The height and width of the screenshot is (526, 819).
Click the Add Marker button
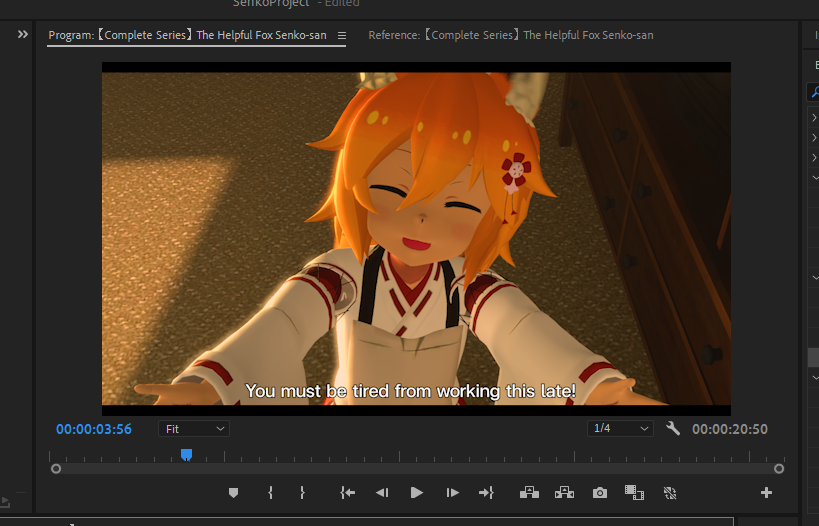(233, 493)
